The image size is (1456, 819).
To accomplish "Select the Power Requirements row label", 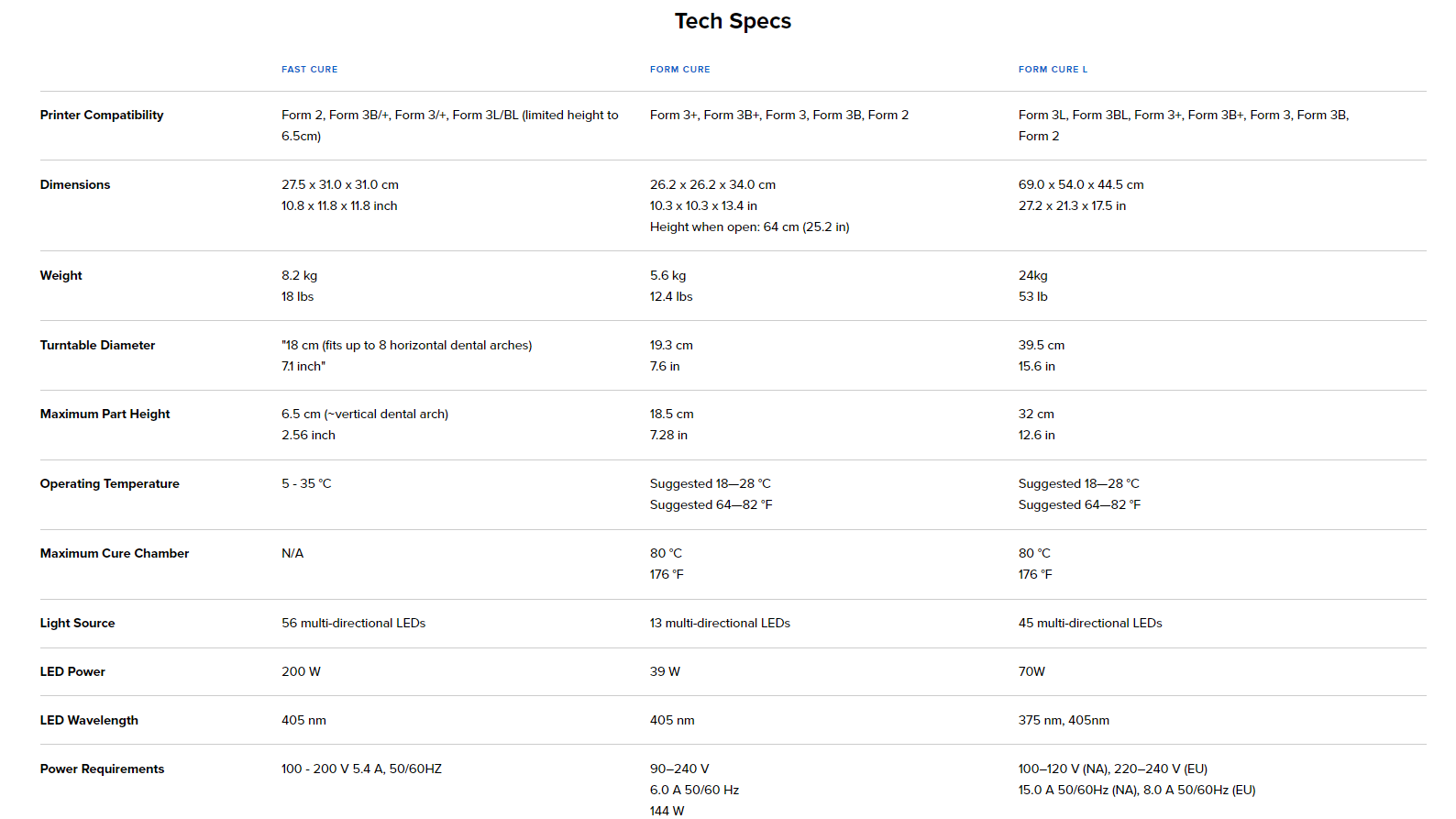I will [x=102, y=769].
